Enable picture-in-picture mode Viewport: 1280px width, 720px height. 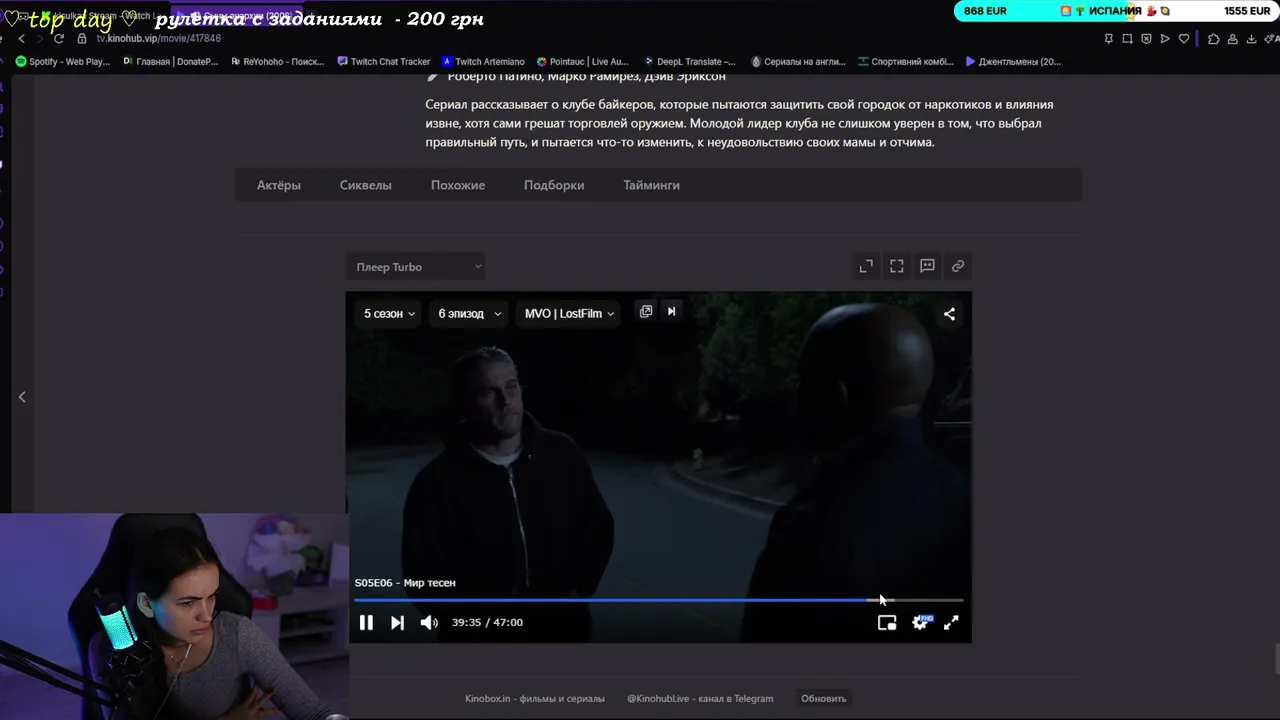pyautogui.click(x=887, y=623)
